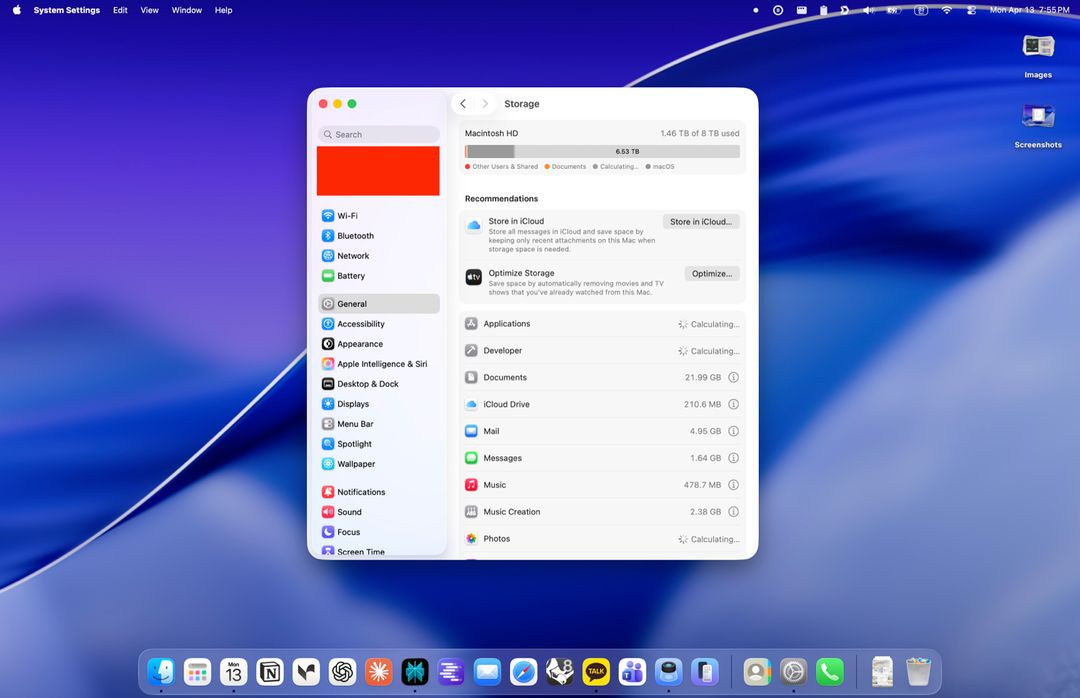Open the Trash in the Dock
This screenshot has width=1080, height=698.
(918, 672)
